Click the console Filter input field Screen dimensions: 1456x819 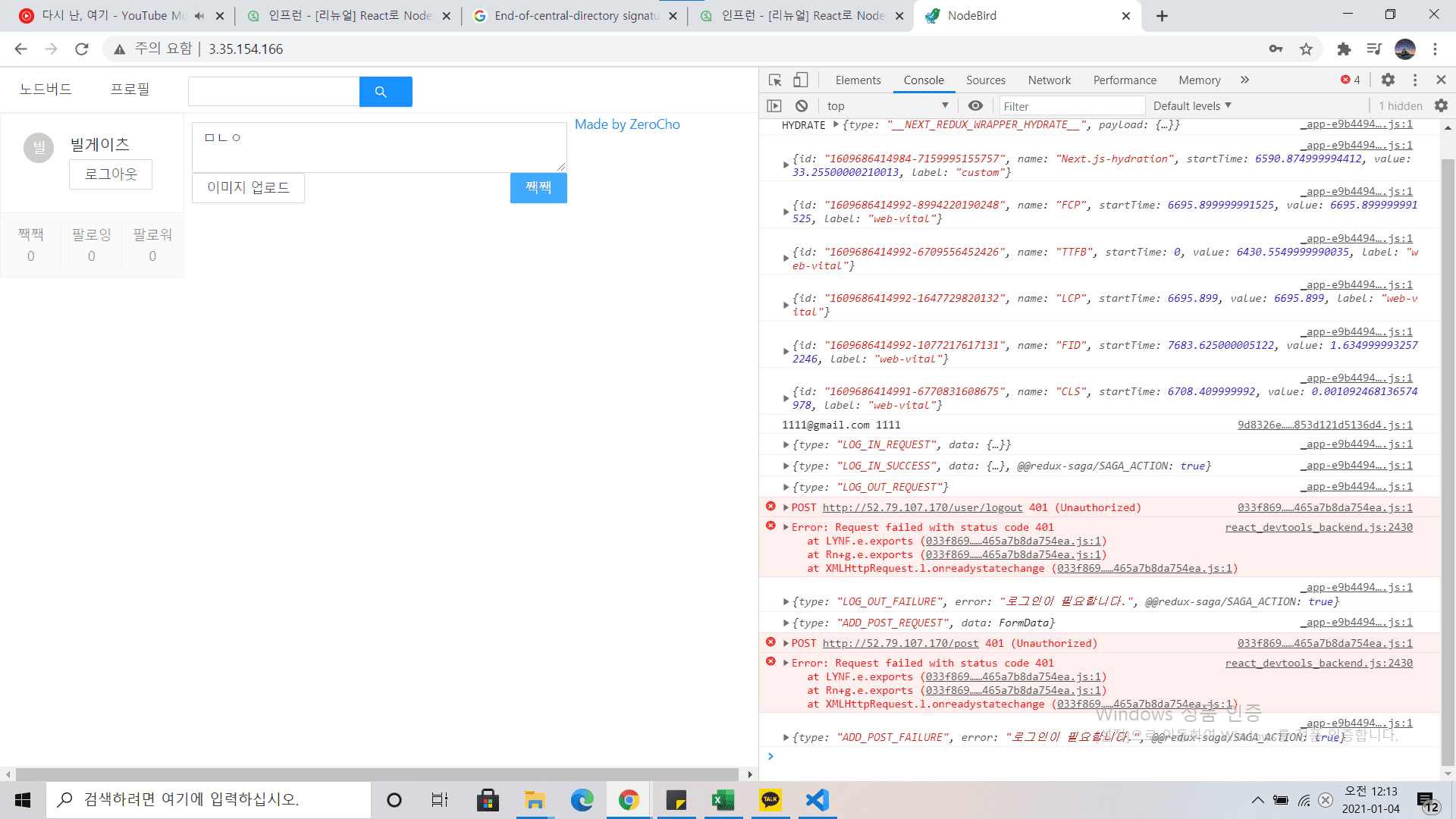coord(1071,106)
